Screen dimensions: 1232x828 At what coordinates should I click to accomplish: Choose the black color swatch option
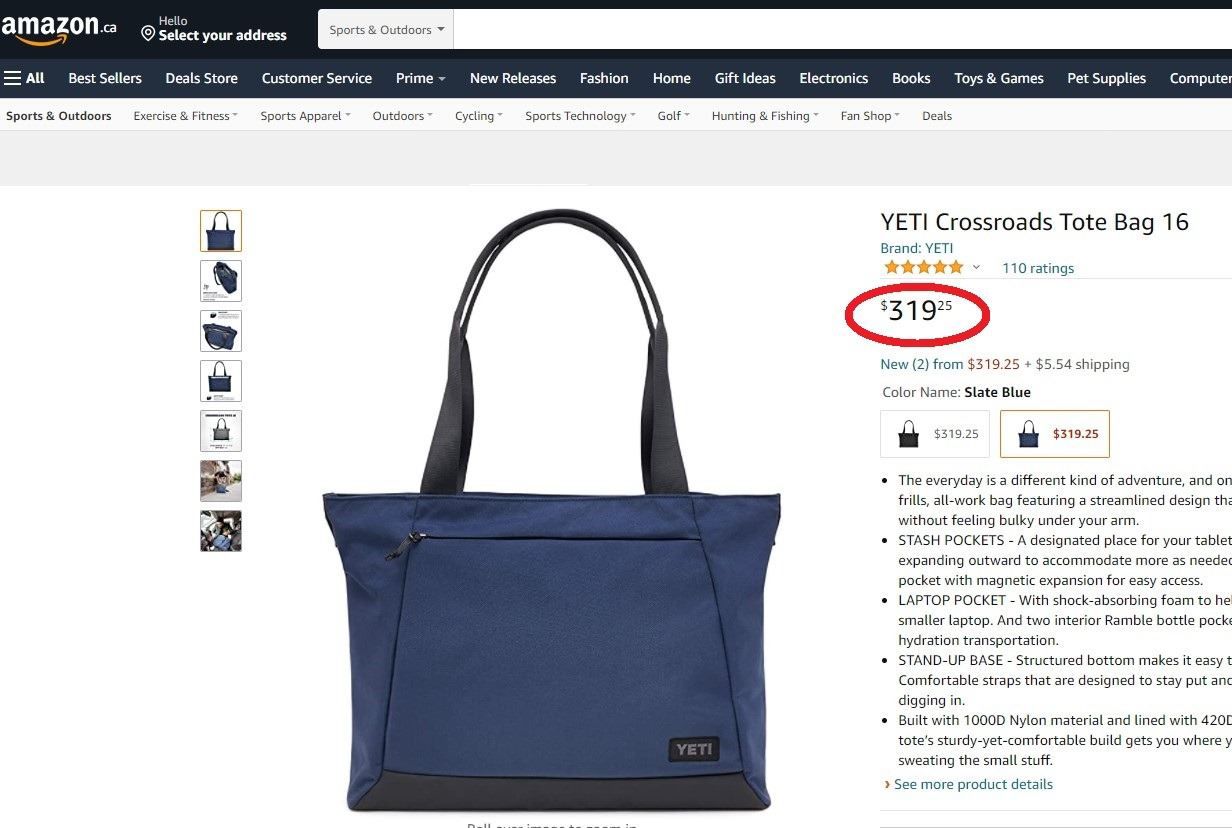point(935,434)
